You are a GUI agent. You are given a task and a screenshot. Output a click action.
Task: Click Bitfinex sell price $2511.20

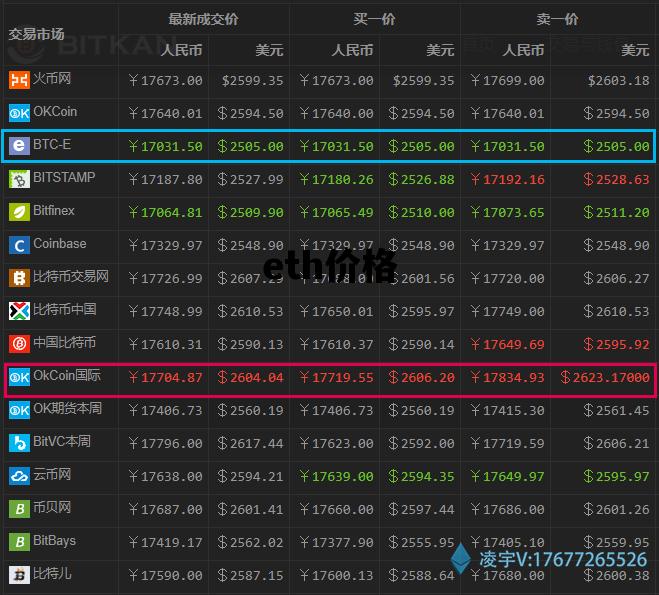point(617,212)
